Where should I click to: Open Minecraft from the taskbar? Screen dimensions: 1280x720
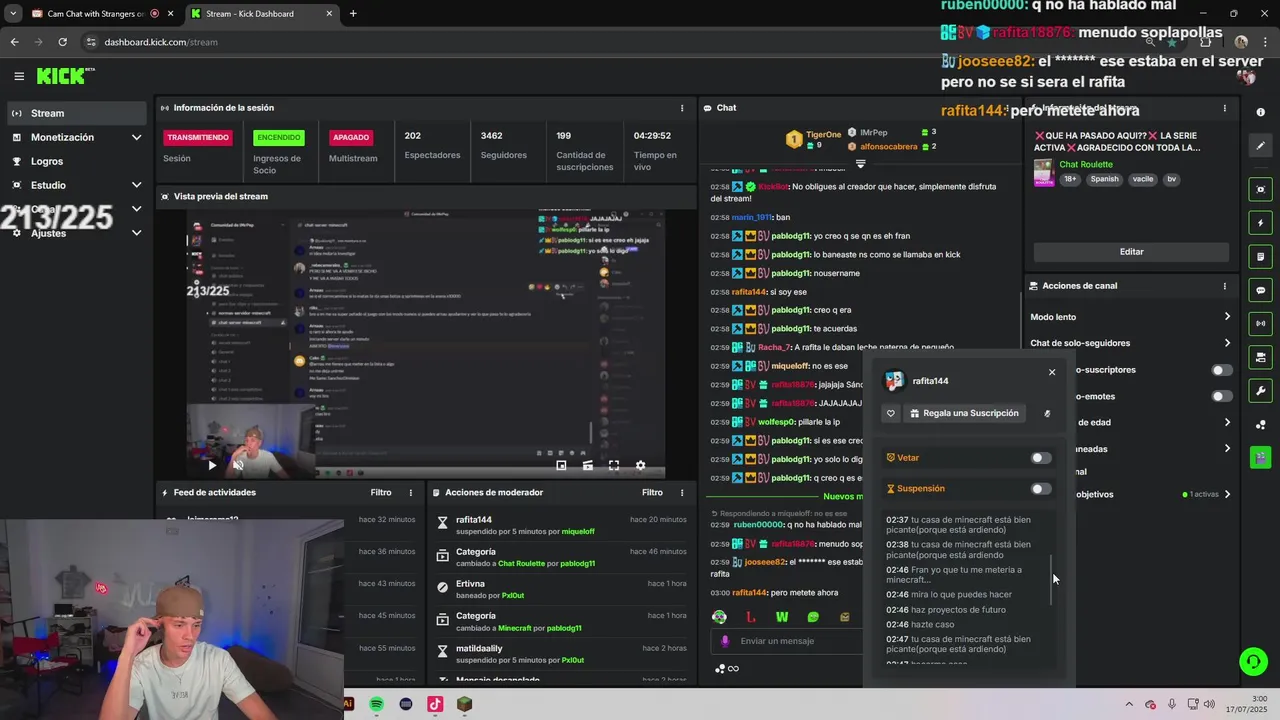point(464,704)
